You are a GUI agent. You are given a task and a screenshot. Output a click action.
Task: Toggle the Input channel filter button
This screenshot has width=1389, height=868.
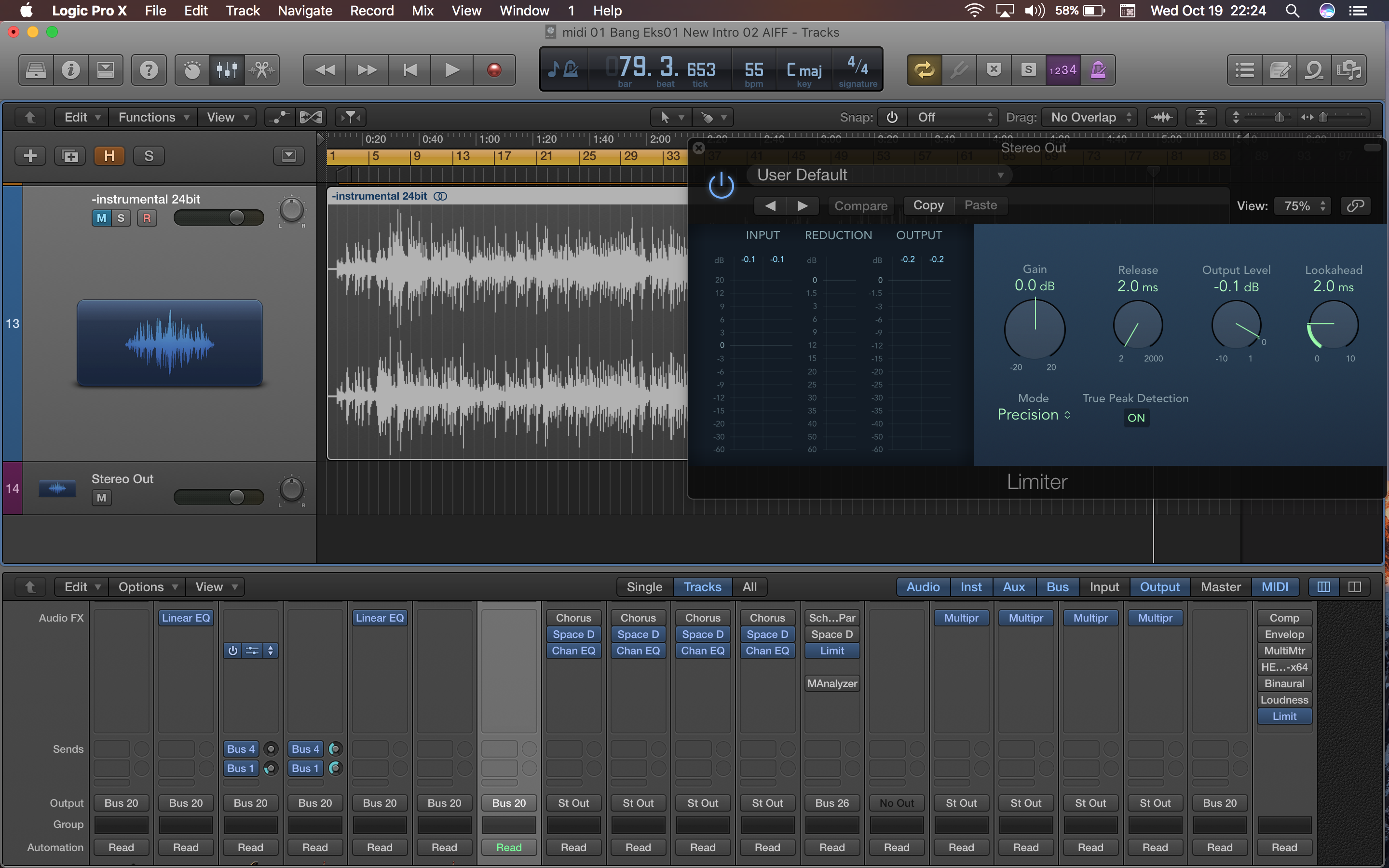coord(1104,587)
